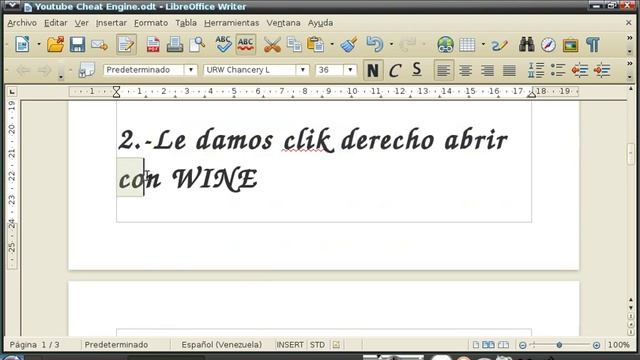The height and width of the screenshot is (360, 640).
Task: Click zoom out minus button
Action: pos(522,345)
